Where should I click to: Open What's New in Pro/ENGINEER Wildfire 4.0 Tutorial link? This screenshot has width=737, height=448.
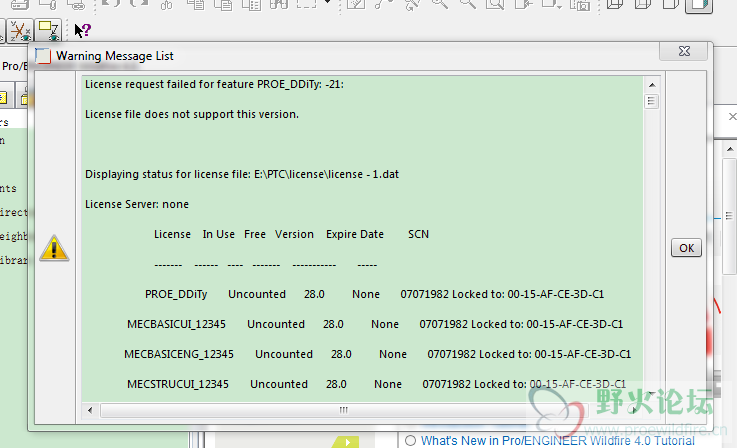pyautogui.click(x=557, y=441)
